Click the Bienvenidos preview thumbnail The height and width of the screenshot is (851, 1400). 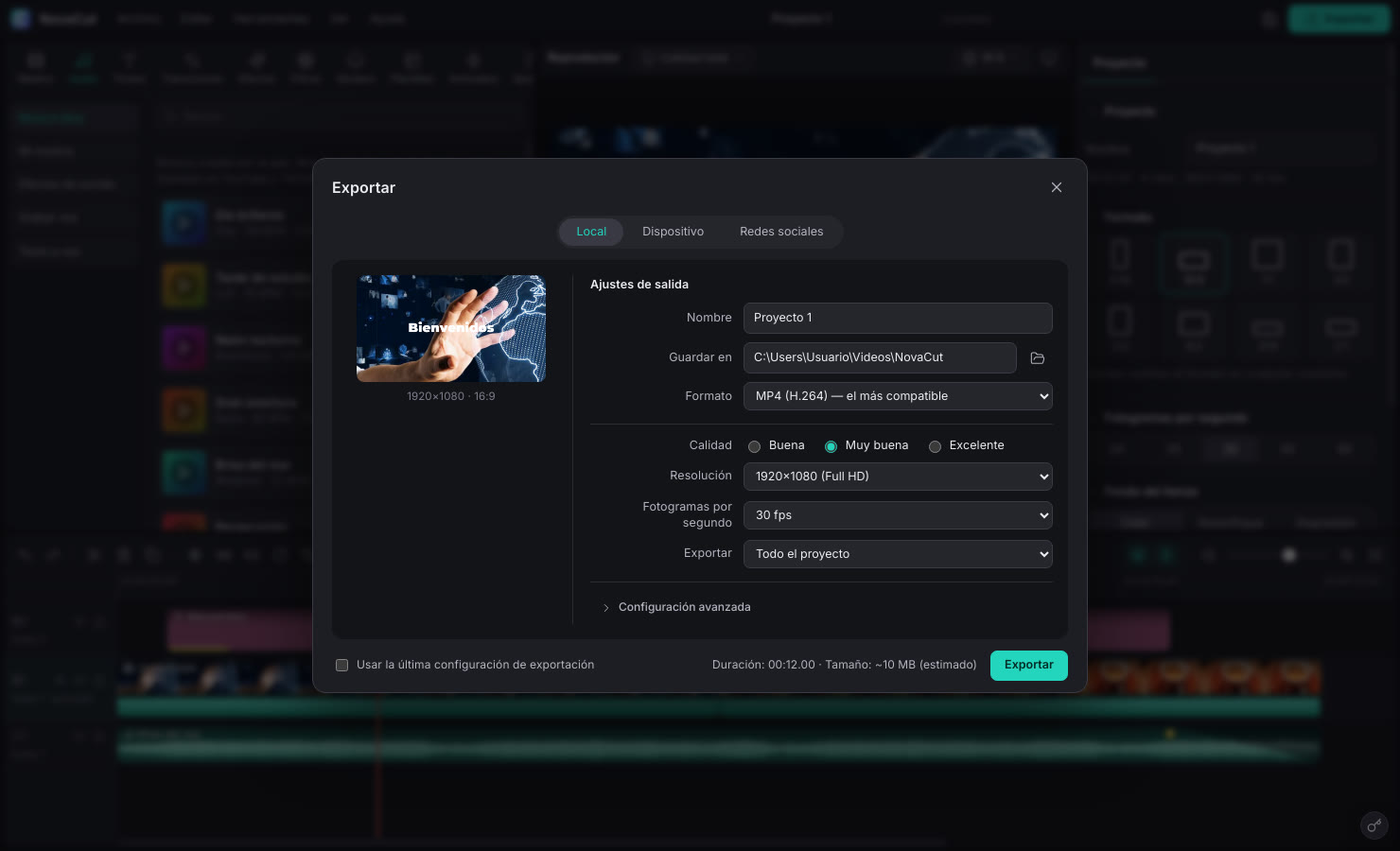[451, 329]
